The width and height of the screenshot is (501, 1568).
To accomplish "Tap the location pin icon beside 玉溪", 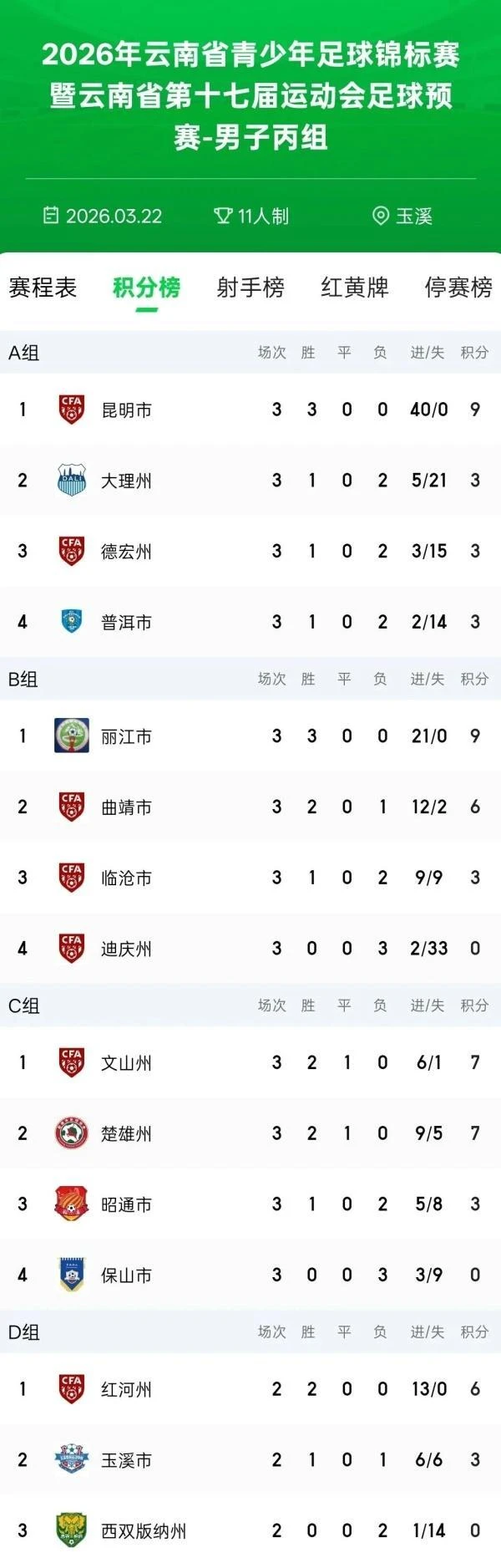I will (x=381, y=216).
